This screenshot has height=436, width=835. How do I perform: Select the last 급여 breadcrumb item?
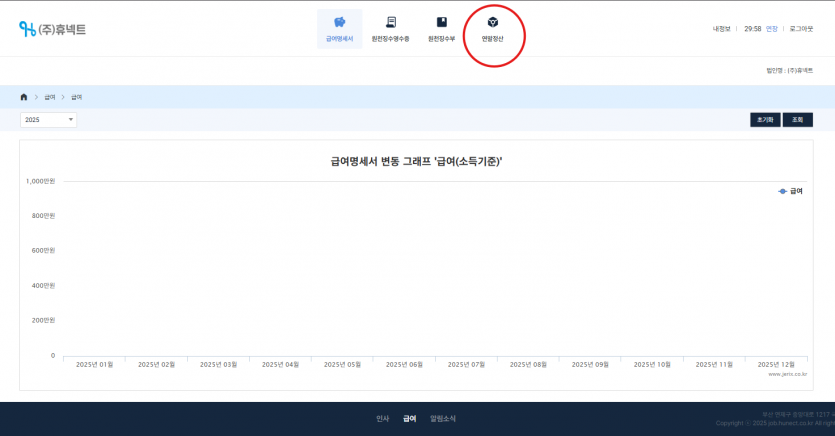76,97
